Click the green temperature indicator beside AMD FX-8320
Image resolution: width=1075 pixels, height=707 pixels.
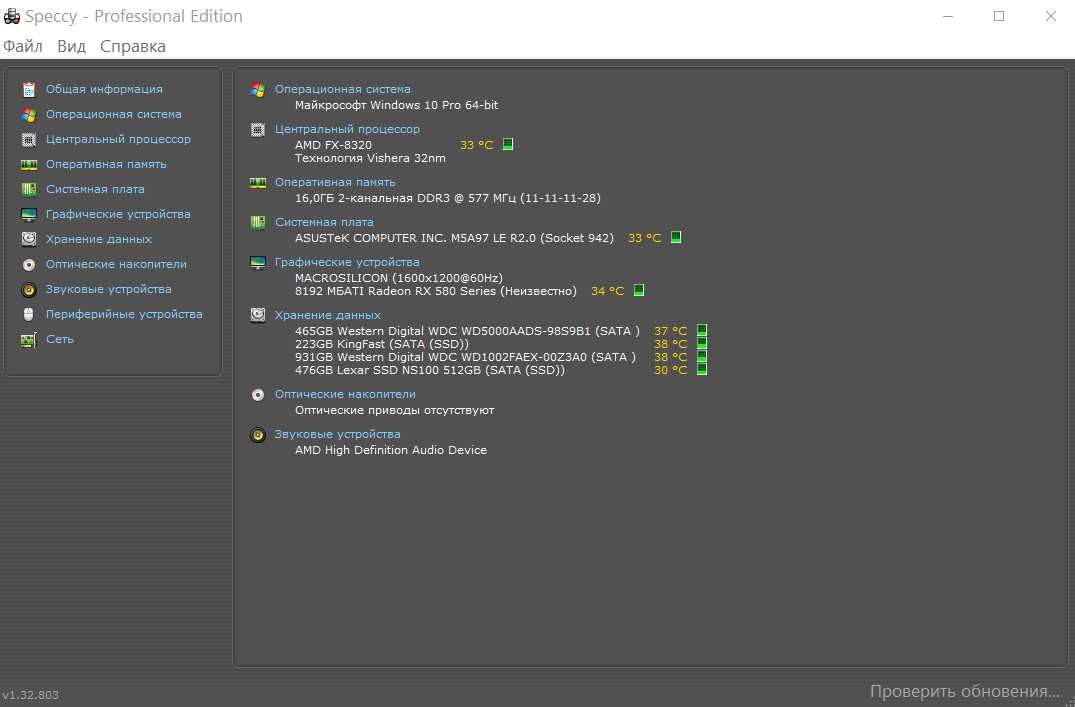(x=508, y=144)
